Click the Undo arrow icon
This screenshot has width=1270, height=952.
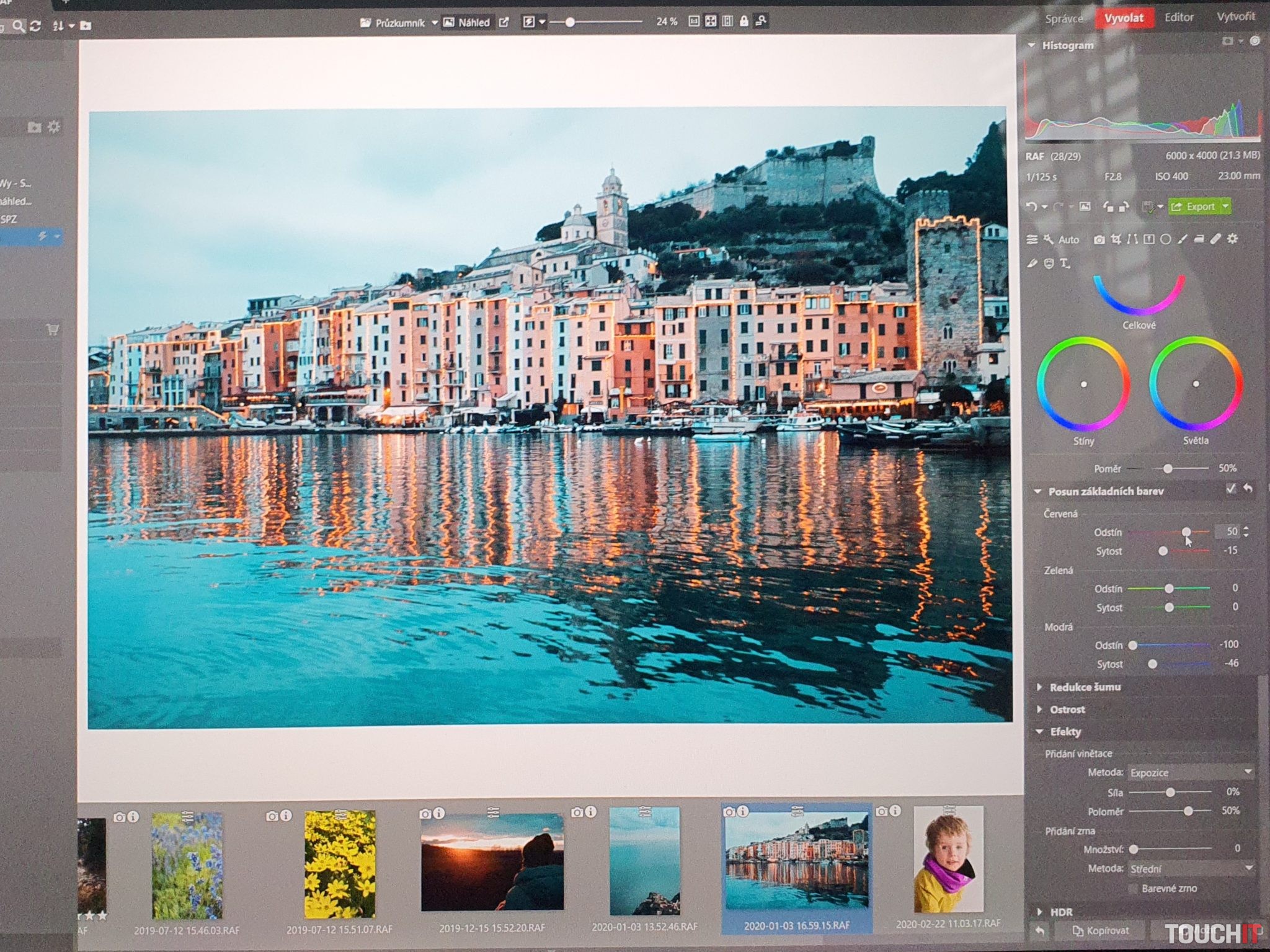coord(1031,207)
